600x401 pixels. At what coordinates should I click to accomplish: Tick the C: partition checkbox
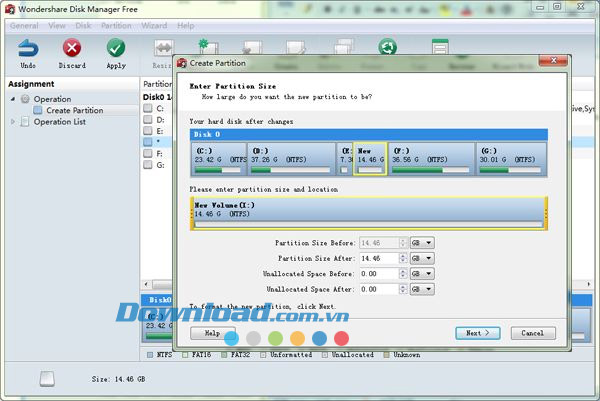[148, 108]
